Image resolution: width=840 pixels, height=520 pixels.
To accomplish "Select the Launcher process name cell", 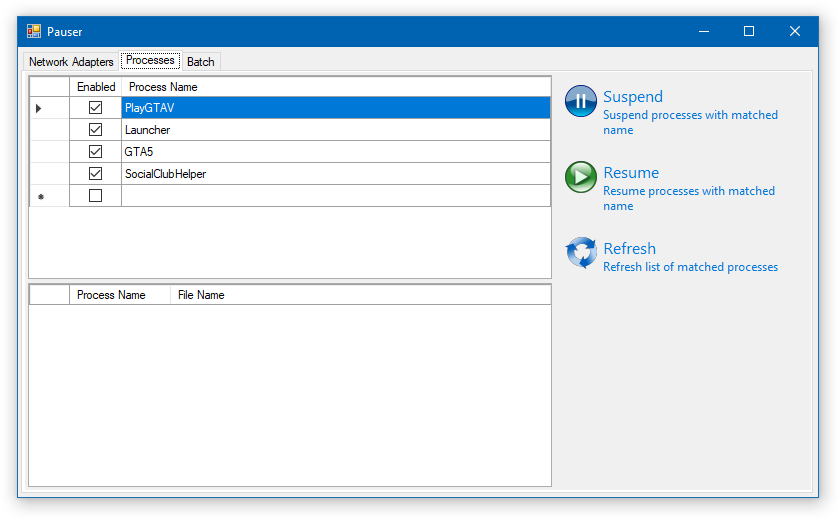I will click(336, 130).
